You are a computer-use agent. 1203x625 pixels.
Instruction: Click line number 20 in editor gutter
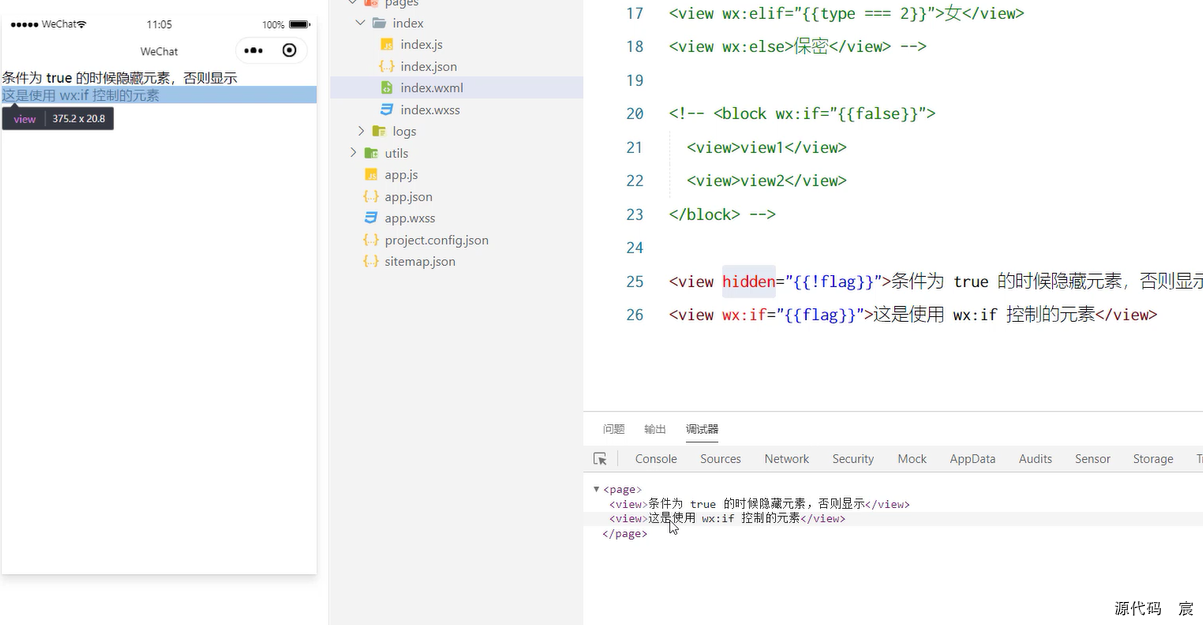pos(635,114)
